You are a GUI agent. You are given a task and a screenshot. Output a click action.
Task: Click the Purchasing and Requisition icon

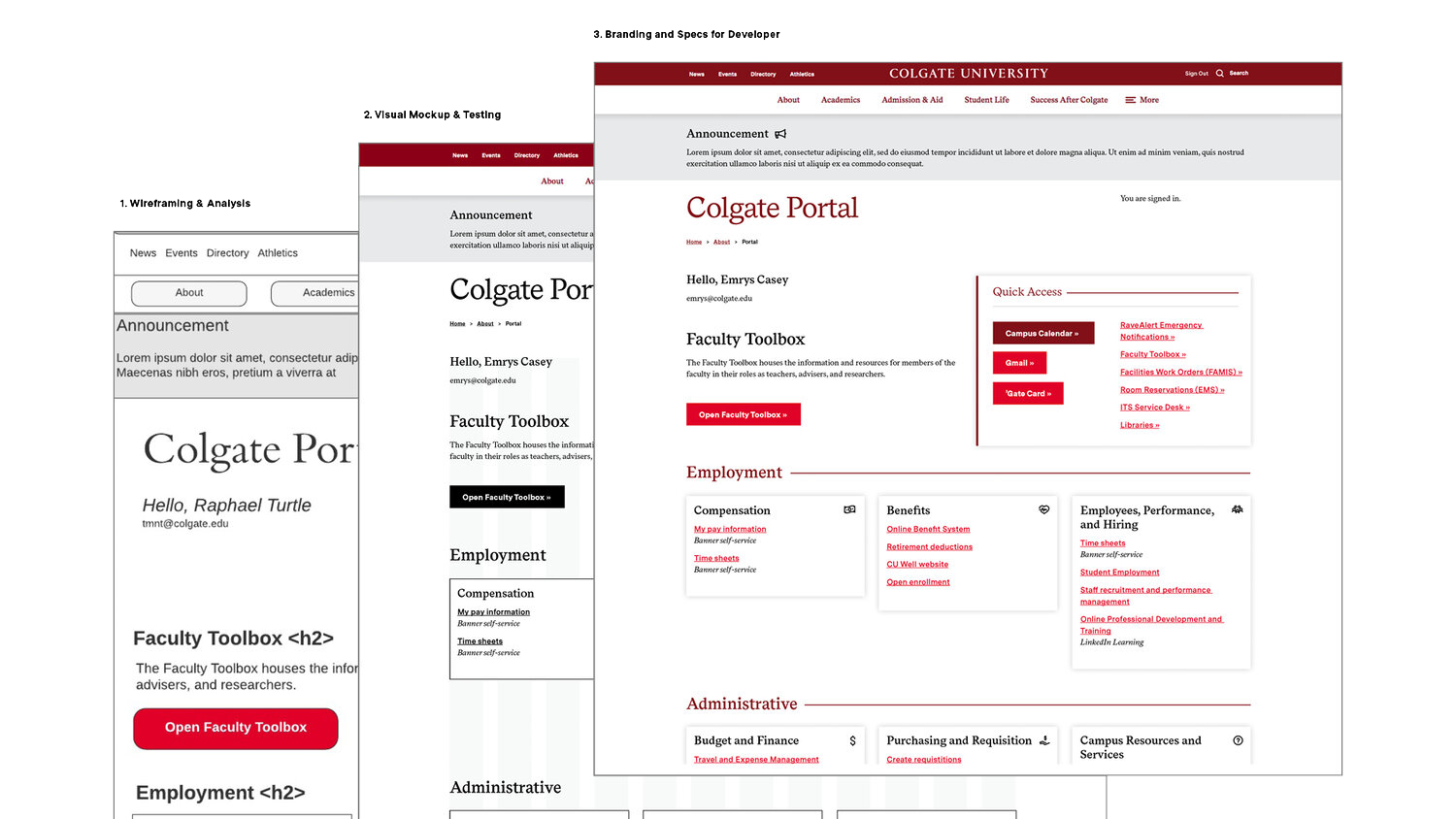pos(1044,740)
